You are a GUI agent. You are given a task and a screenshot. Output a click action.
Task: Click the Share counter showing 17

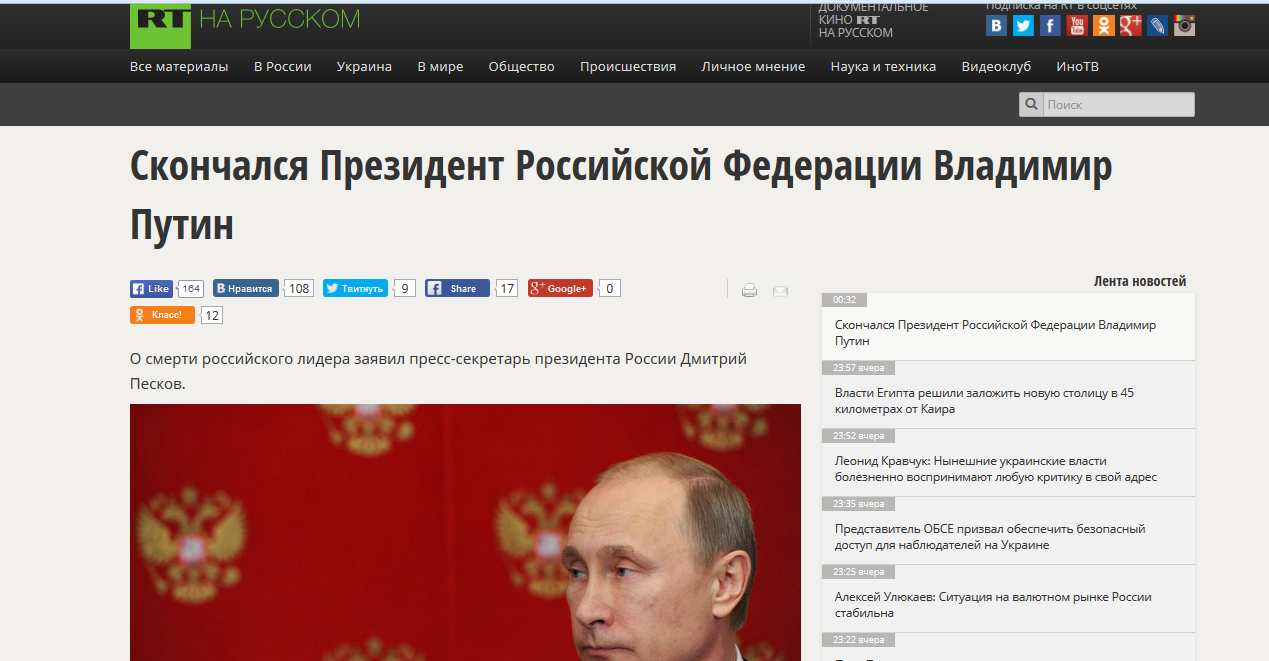(507, 289)
